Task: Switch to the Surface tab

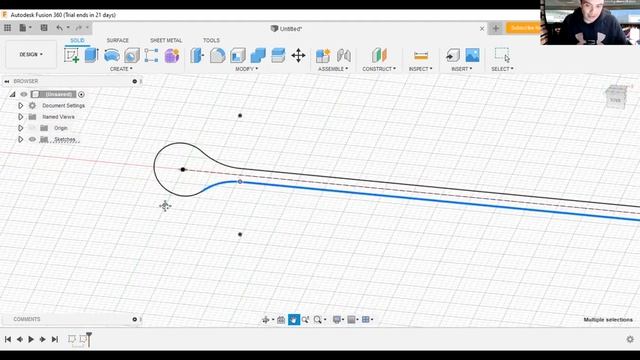Action: coord(118,40)
